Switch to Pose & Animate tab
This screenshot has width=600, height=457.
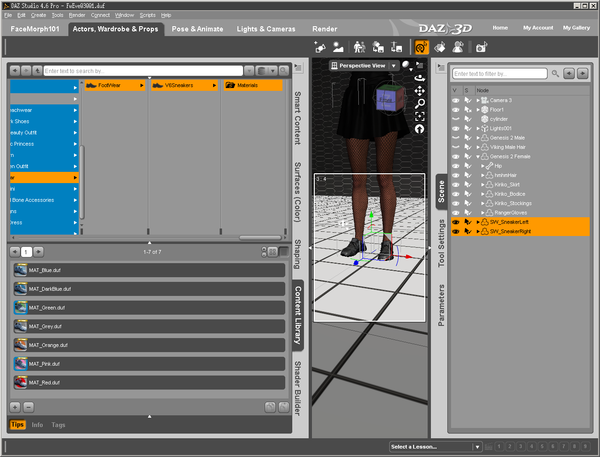point(197,29)
